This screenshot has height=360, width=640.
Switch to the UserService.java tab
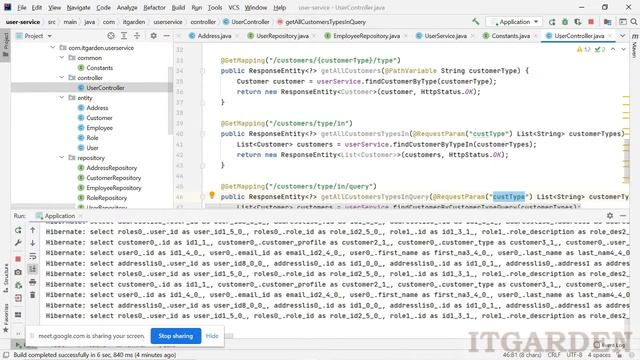click(445, 36)
